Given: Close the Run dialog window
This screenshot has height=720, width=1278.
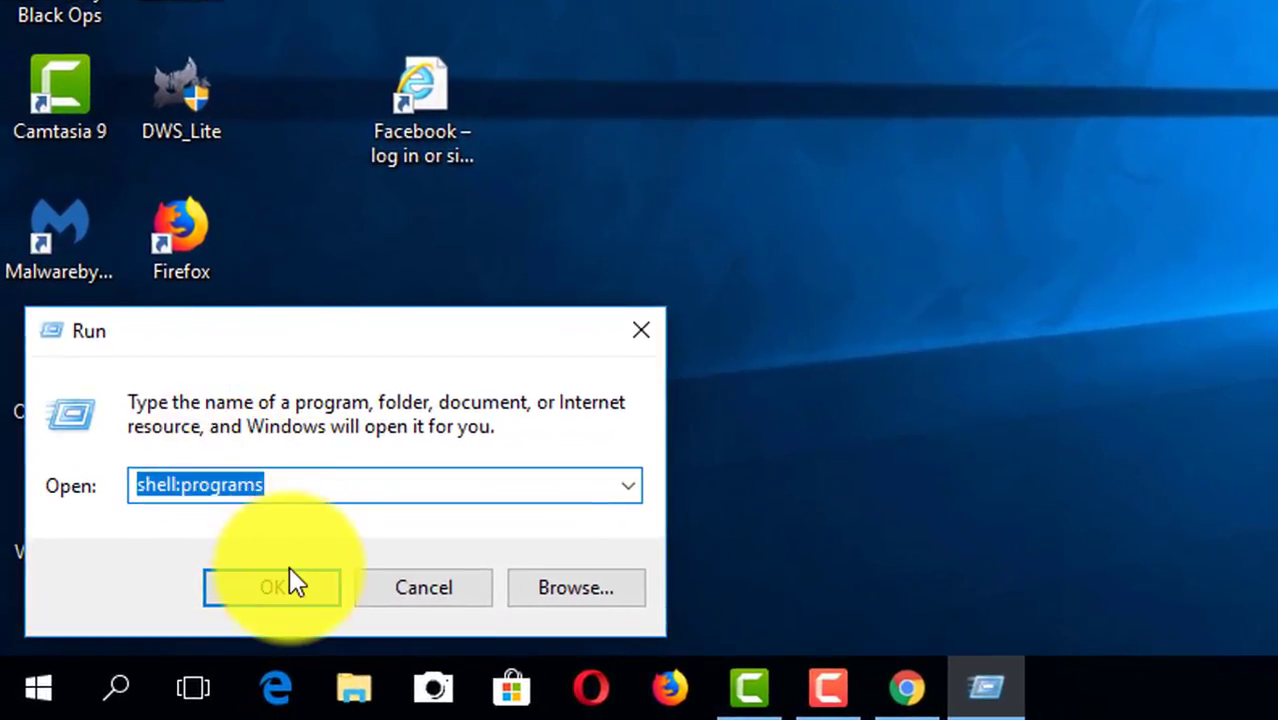Looking at the screenshot, I should [x=641, y=330].
